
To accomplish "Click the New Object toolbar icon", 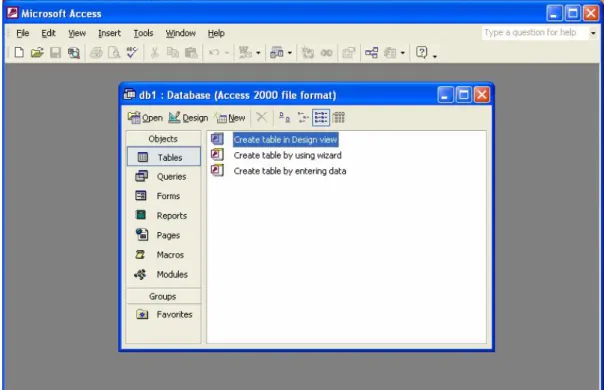I will (390, 52).
